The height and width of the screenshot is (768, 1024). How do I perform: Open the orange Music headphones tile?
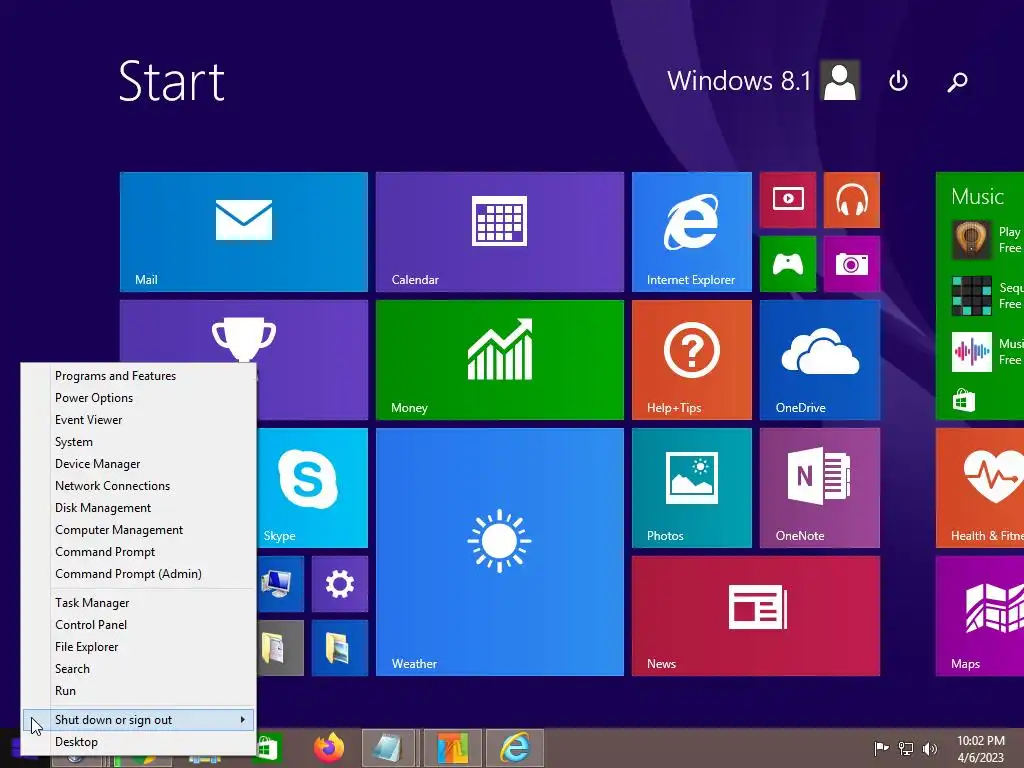point(852,200)
